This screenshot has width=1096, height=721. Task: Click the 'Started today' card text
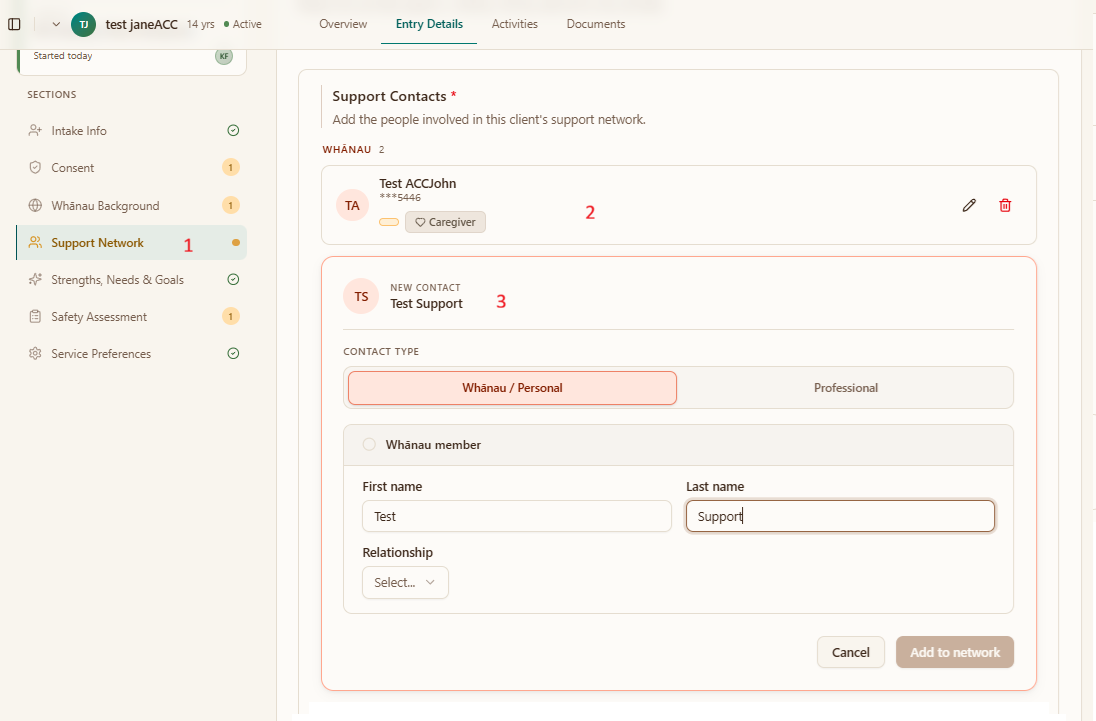(63, 56)
